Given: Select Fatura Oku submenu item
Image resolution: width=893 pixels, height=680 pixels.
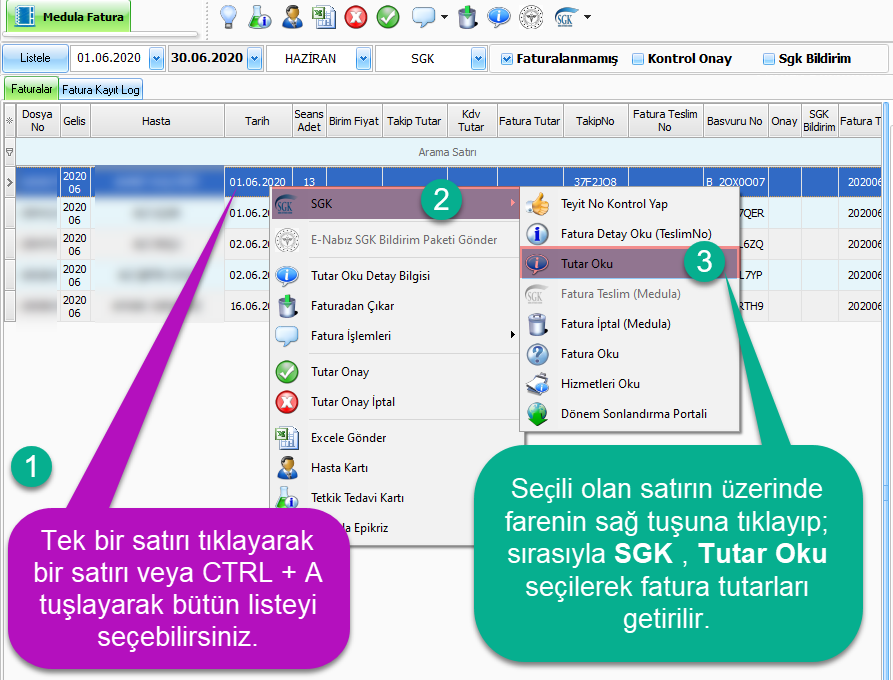Looking at the screenshot, I should point(629,354).
